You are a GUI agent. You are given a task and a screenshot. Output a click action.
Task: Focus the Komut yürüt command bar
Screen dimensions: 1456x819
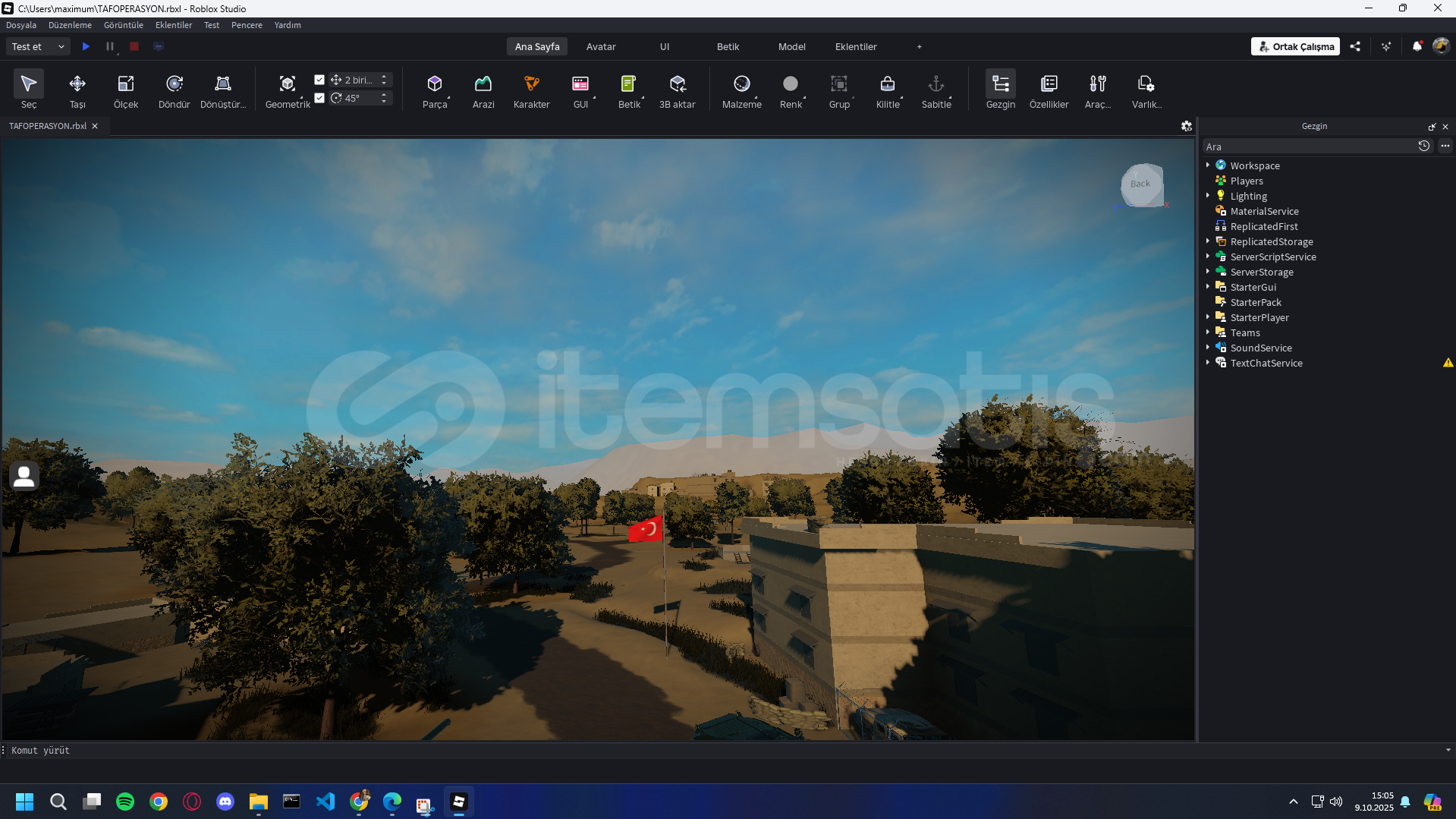tap(725, 750)
